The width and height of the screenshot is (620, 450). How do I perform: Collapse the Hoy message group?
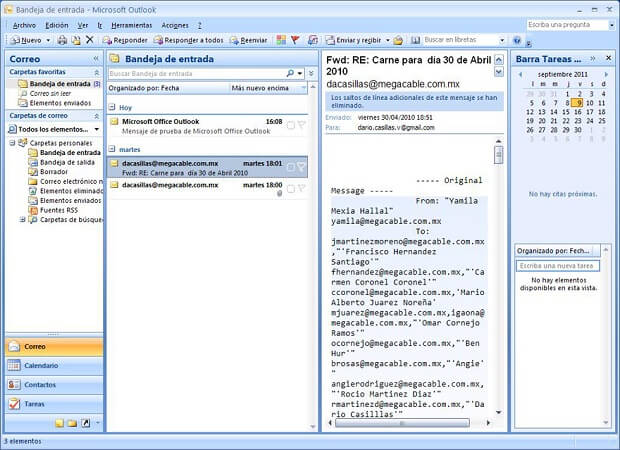[x=112, y=107]
